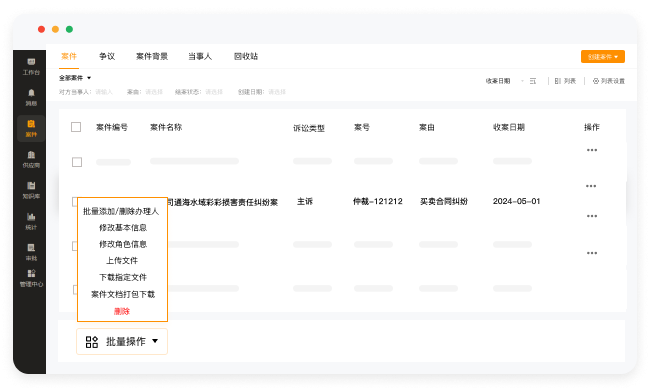Choose 案件文档打包下载 from the batch menu
649x388 pixels.
point(123,294)
